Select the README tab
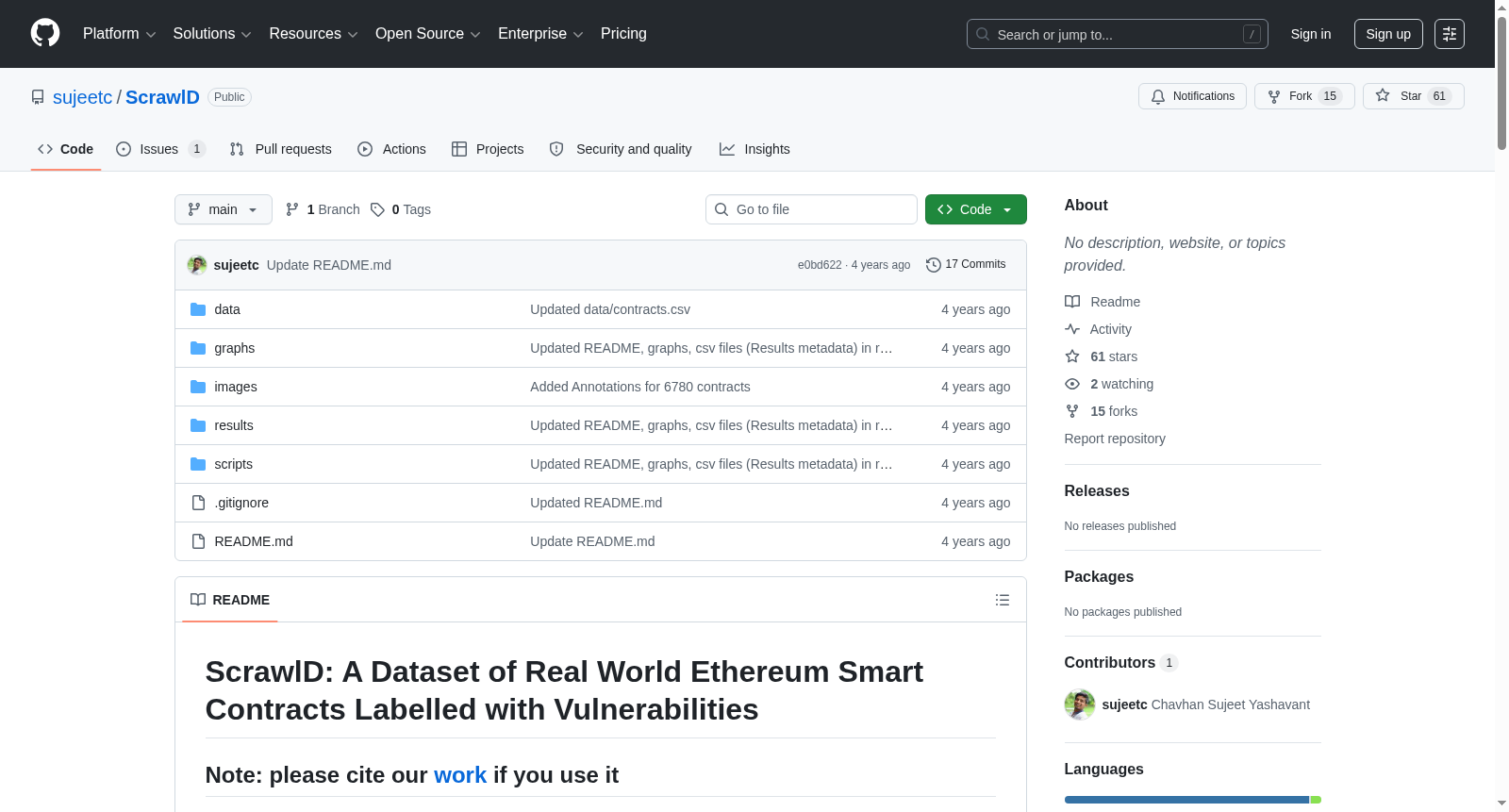 tap(230, 600)
